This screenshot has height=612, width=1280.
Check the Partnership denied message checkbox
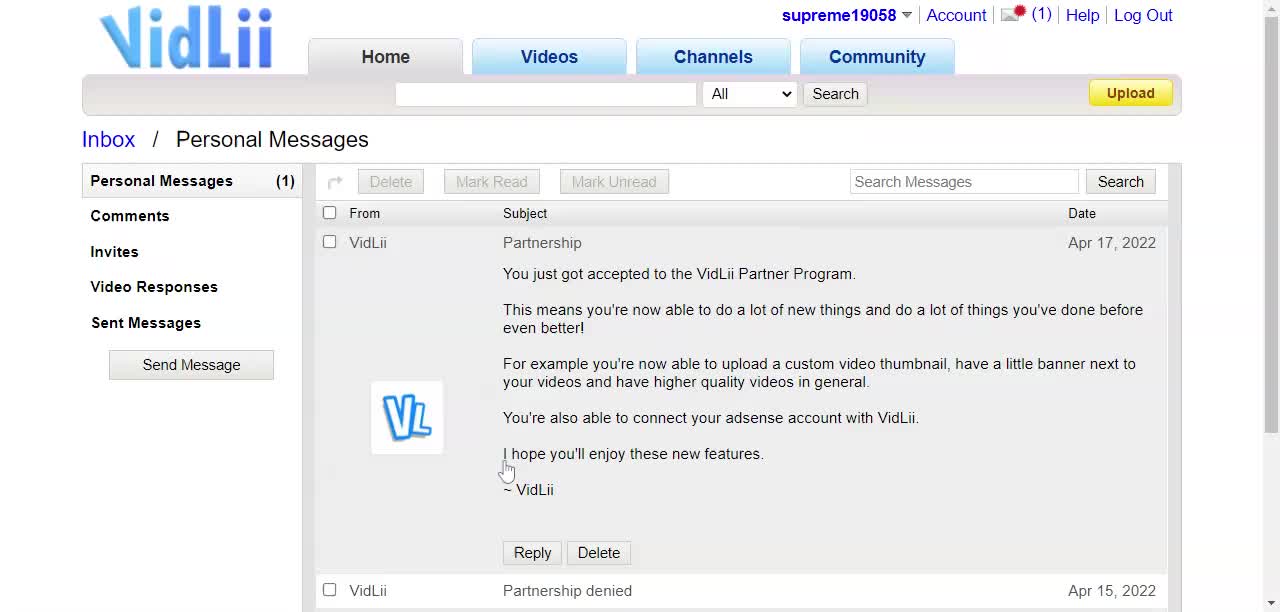[329, 590]
